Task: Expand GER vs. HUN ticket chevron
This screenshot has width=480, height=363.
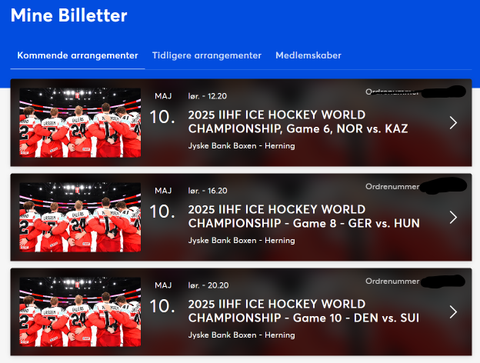Action: pos(453,218)
